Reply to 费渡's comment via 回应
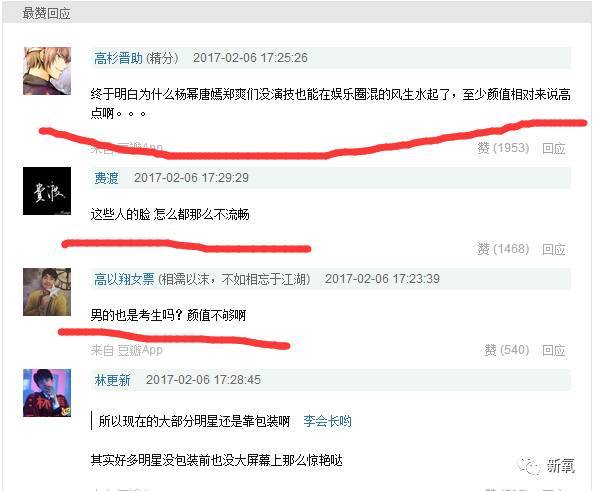 coord(554,249)
